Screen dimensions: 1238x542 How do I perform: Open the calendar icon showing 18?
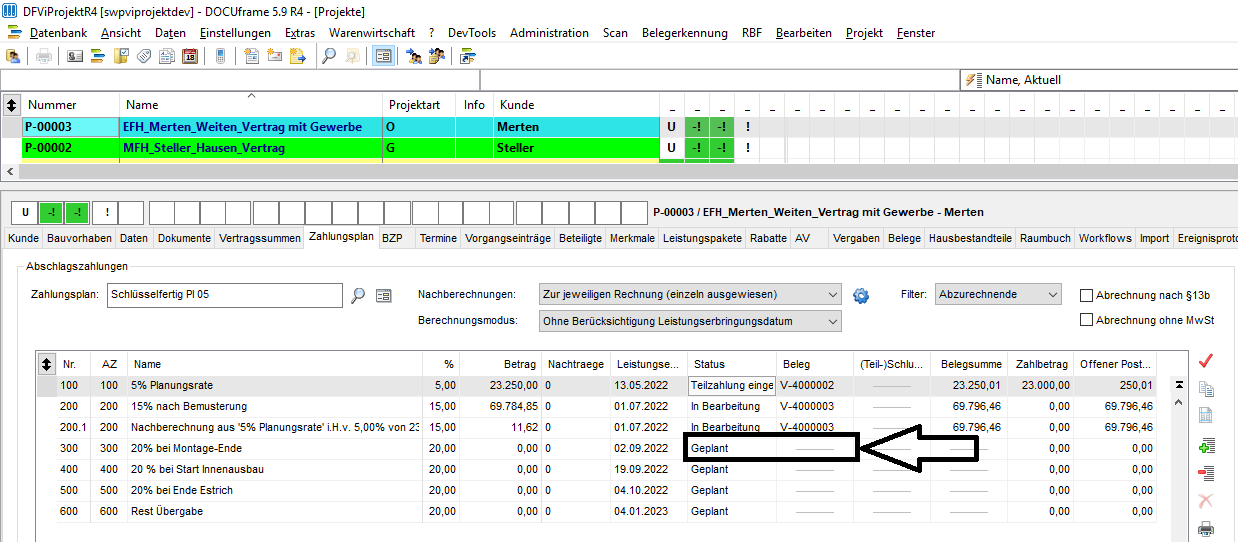coord(190,56)
